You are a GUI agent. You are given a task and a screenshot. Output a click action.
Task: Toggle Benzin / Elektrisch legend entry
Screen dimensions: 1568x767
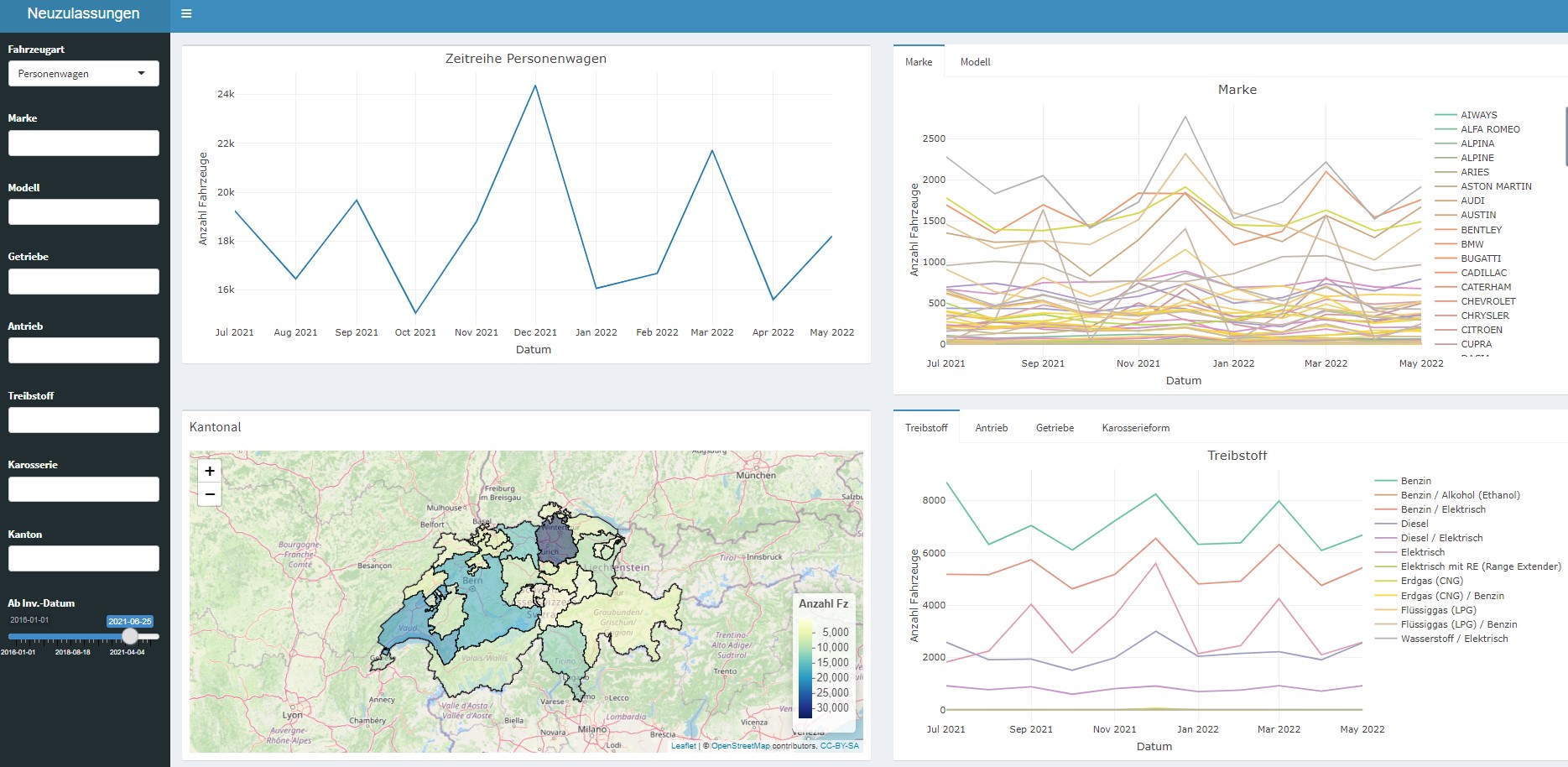(x=1443, y=509)
